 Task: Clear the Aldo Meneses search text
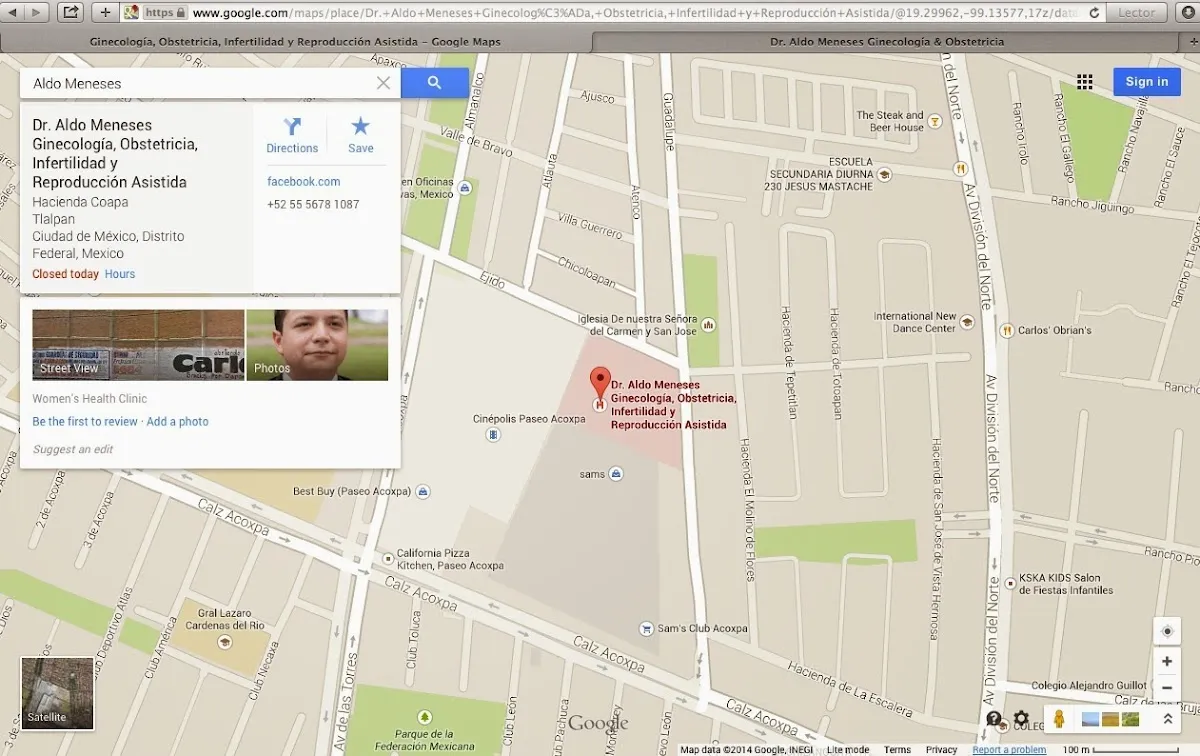tap(383, 83)
